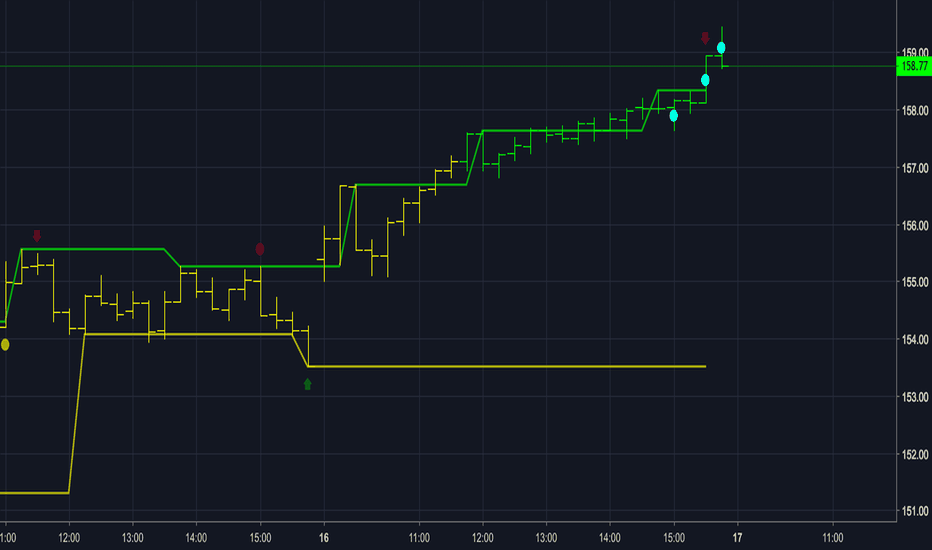Click the green 158.77 current price label
This screenshot has height=550, width=932.
tap(914, 66)
